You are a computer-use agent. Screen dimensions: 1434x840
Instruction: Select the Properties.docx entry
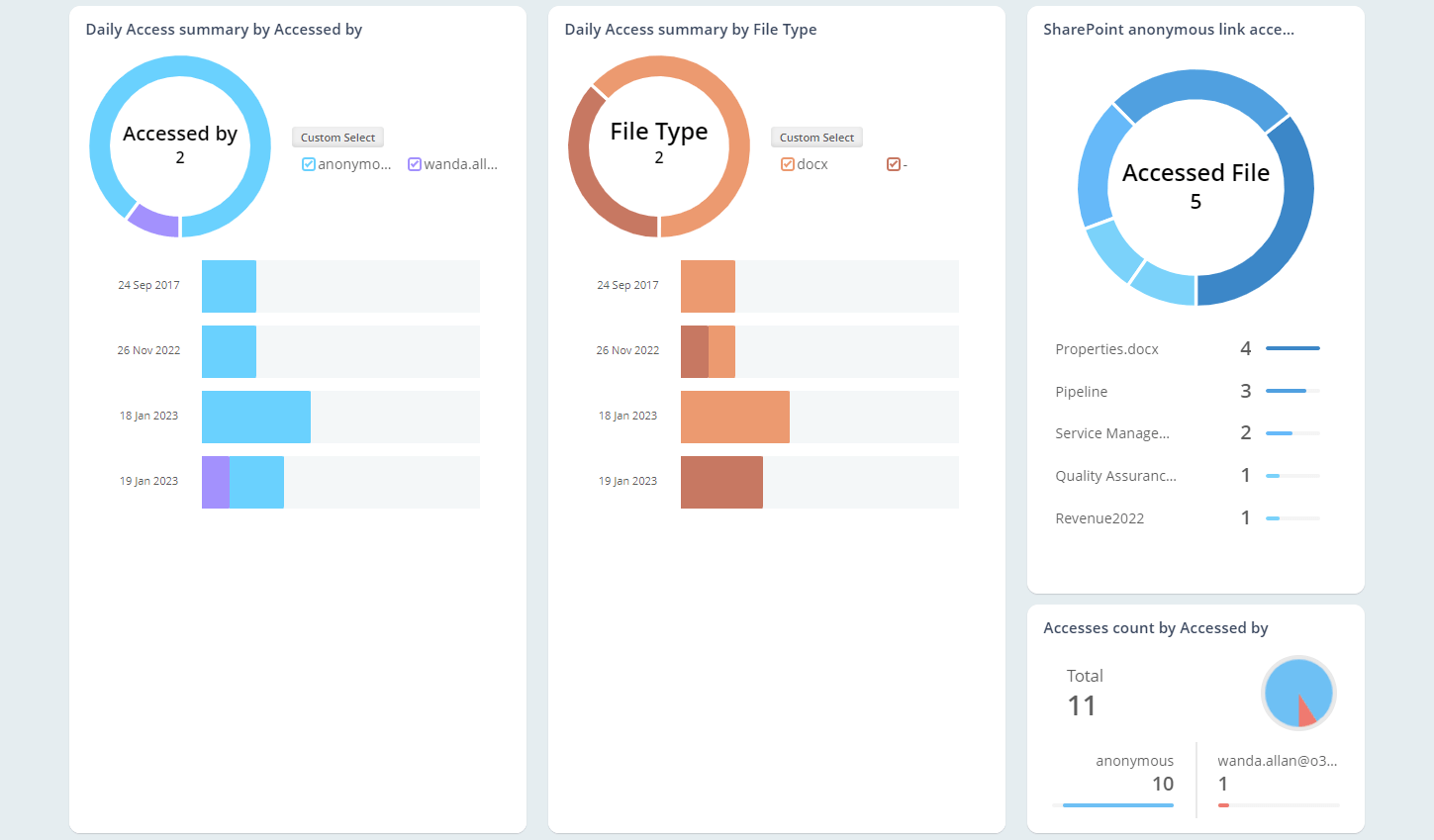[x=1106, y=349]
